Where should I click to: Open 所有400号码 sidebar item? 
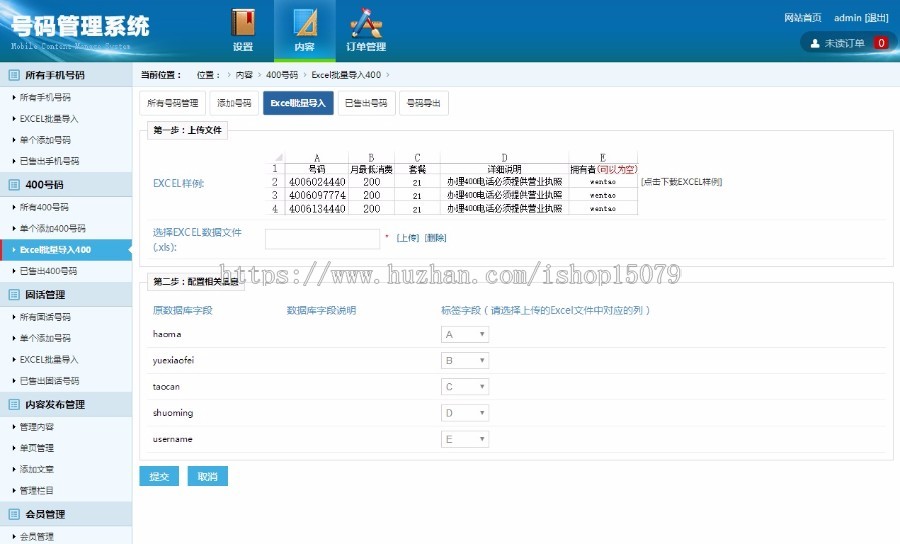coord(44,207)
